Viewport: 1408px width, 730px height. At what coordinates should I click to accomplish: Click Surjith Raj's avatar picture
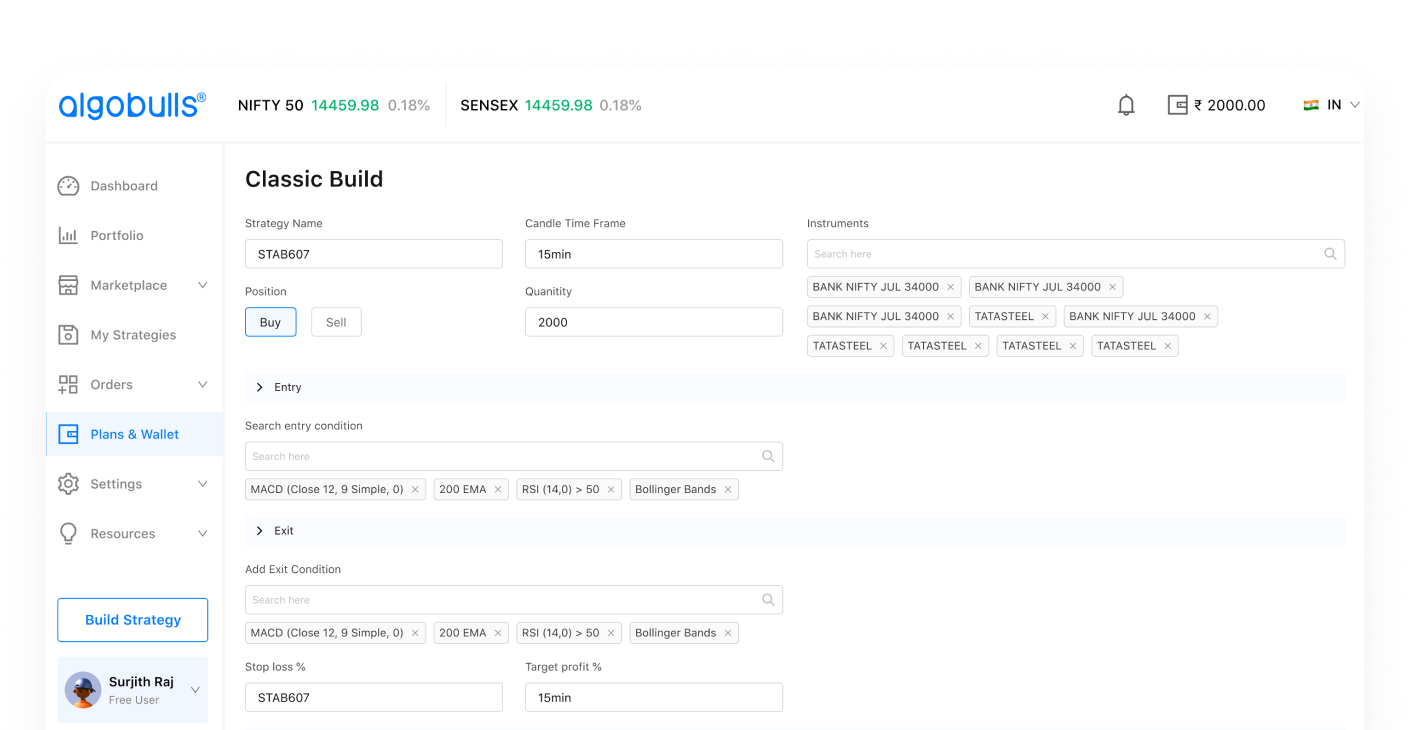[x=83, y=690]
